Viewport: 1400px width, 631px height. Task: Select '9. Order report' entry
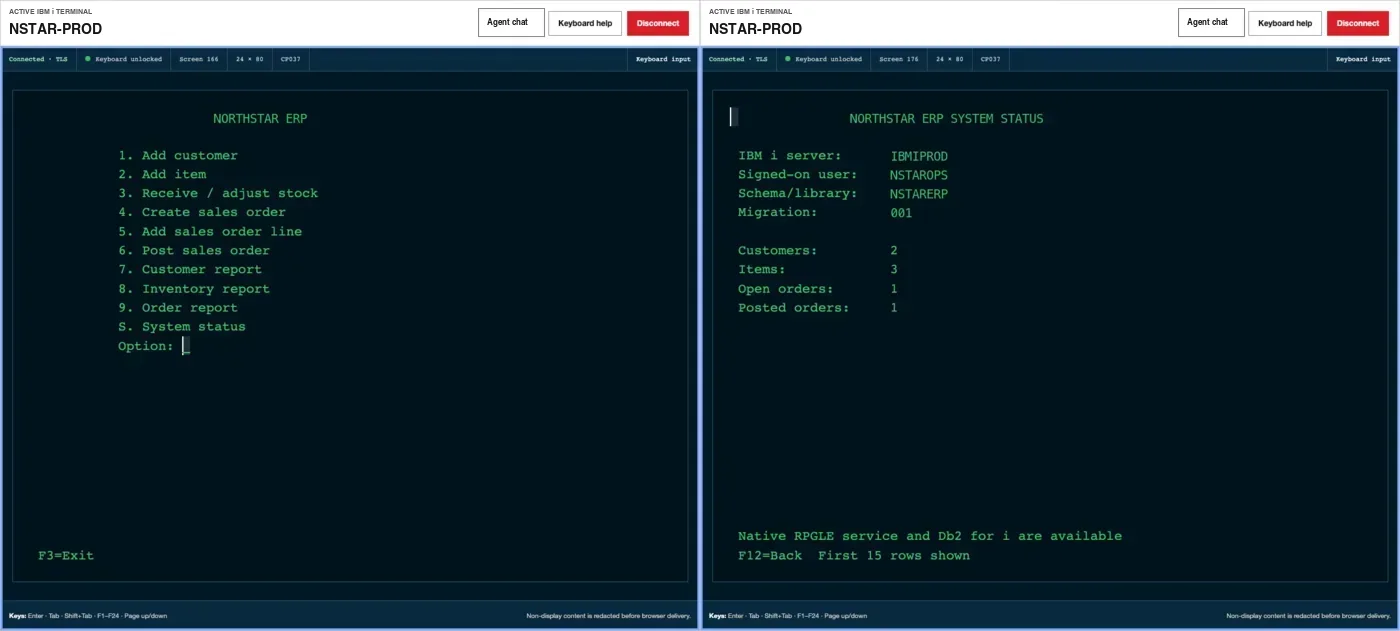coord(178,307)
